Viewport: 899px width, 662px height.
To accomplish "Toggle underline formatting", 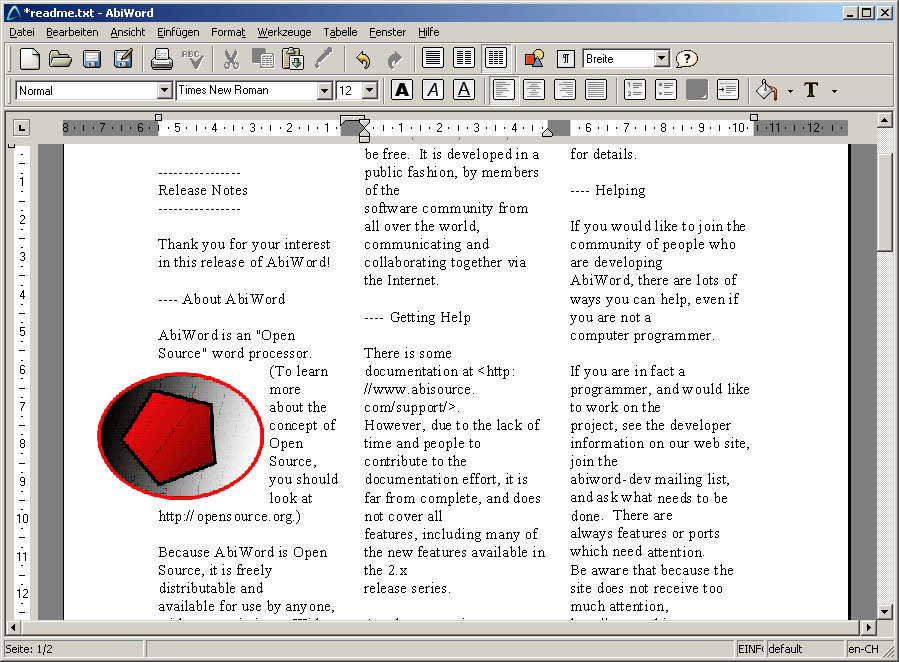I will tap(464, 90).
